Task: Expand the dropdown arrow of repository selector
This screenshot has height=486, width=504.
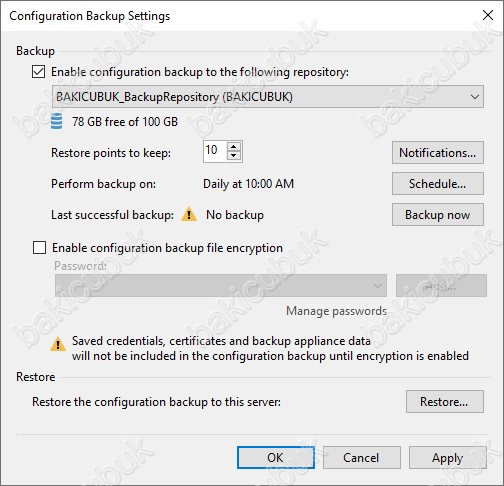Action: [475, 97]
